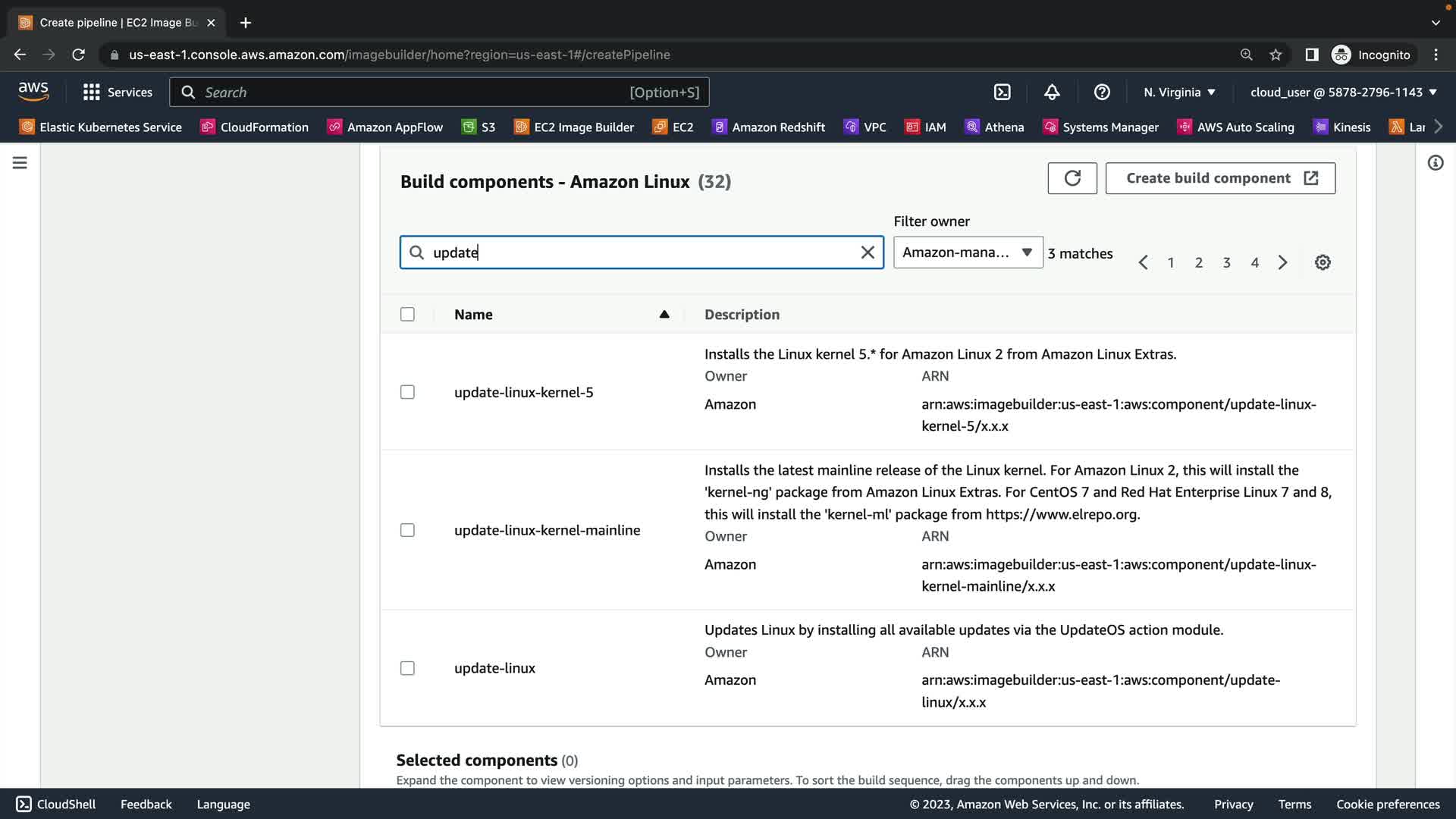Go to page 2 of results

click(x=1198, y=262)
